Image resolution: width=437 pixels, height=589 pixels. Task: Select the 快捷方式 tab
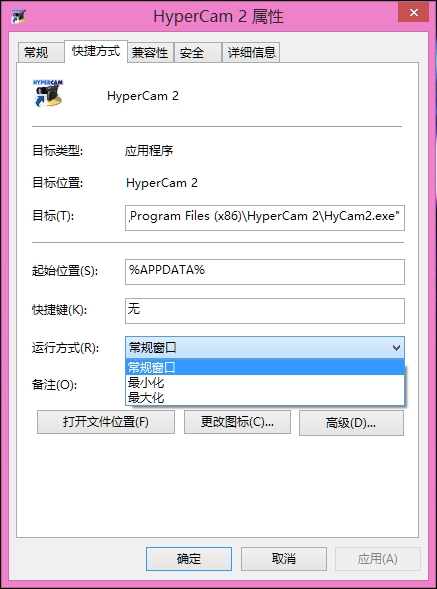(x=96, y=51)
